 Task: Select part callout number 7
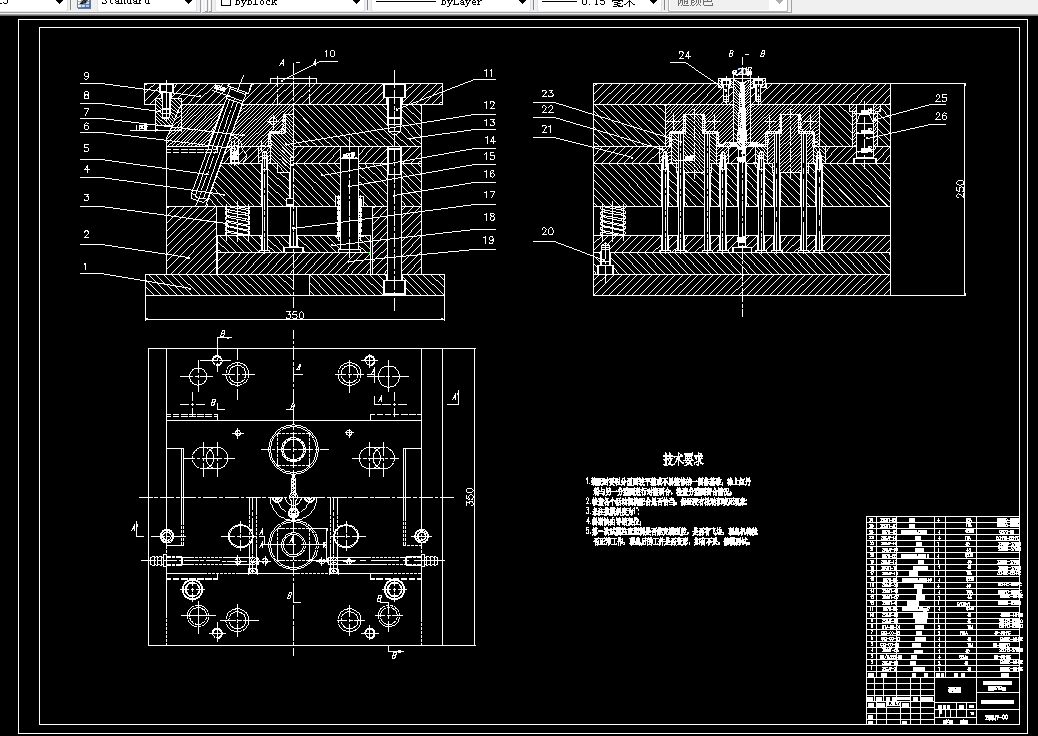pyautogui.click(x=86, y=112)
